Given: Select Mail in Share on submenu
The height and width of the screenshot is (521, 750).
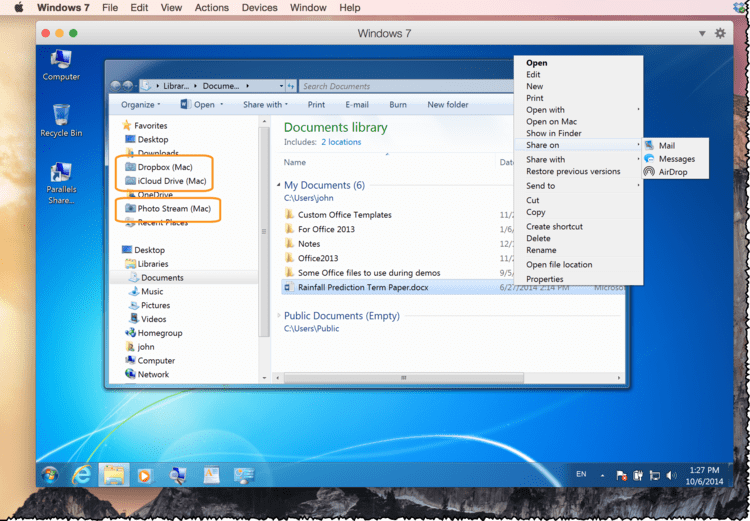Looking at the screenshot, I should [675, 145].
